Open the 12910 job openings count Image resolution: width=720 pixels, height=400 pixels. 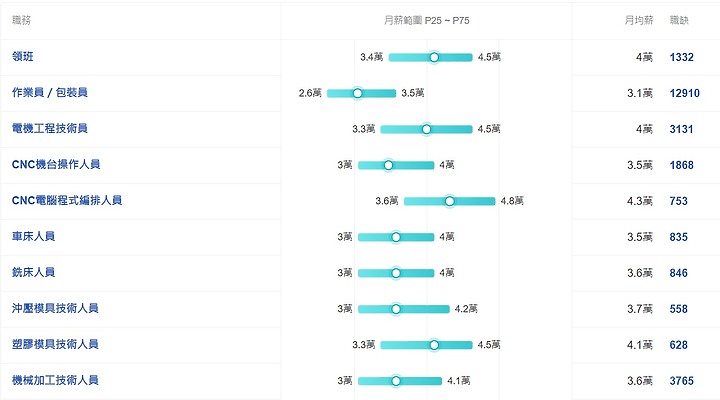pyautogui.click(x=685, y=93)
